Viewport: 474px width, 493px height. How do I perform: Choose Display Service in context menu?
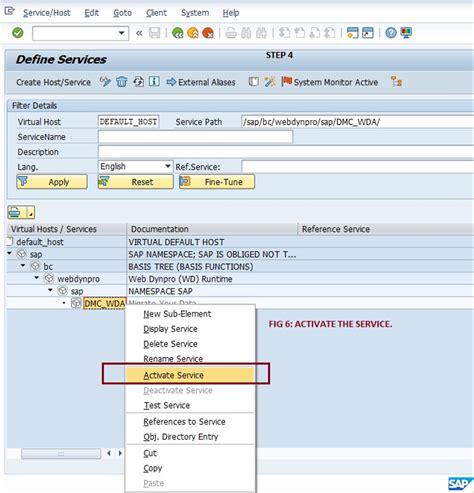(x=191, y=329)
